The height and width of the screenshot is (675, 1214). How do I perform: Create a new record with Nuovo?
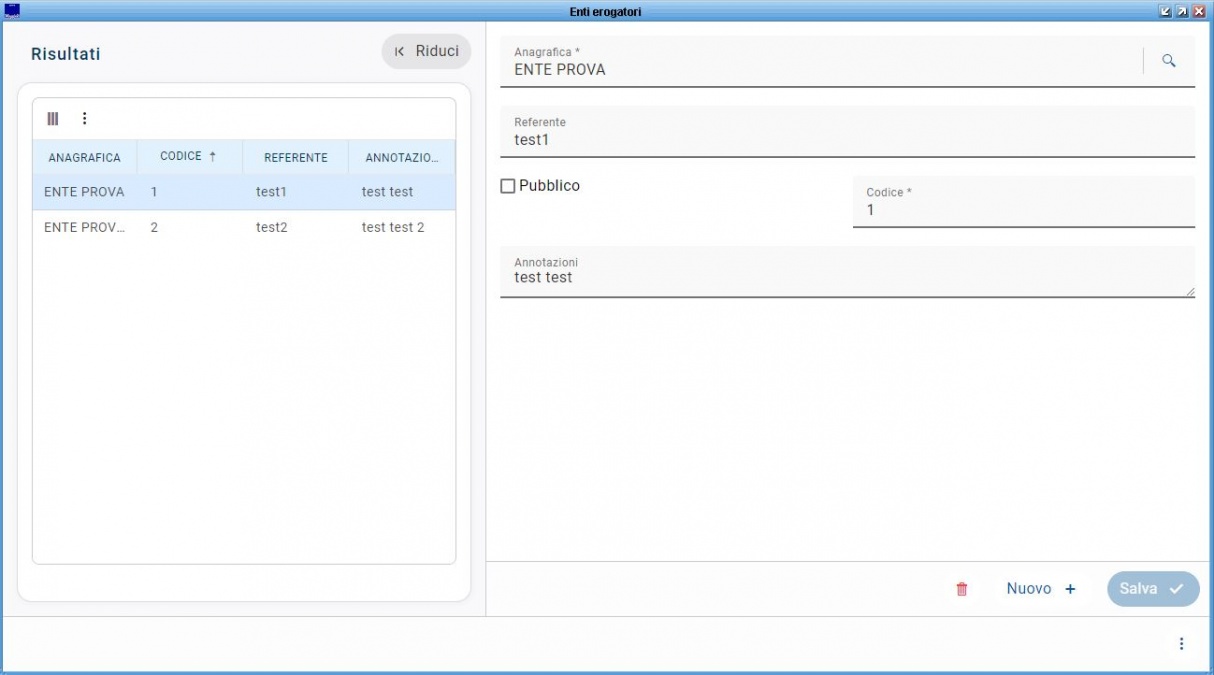pos(1040,589)
